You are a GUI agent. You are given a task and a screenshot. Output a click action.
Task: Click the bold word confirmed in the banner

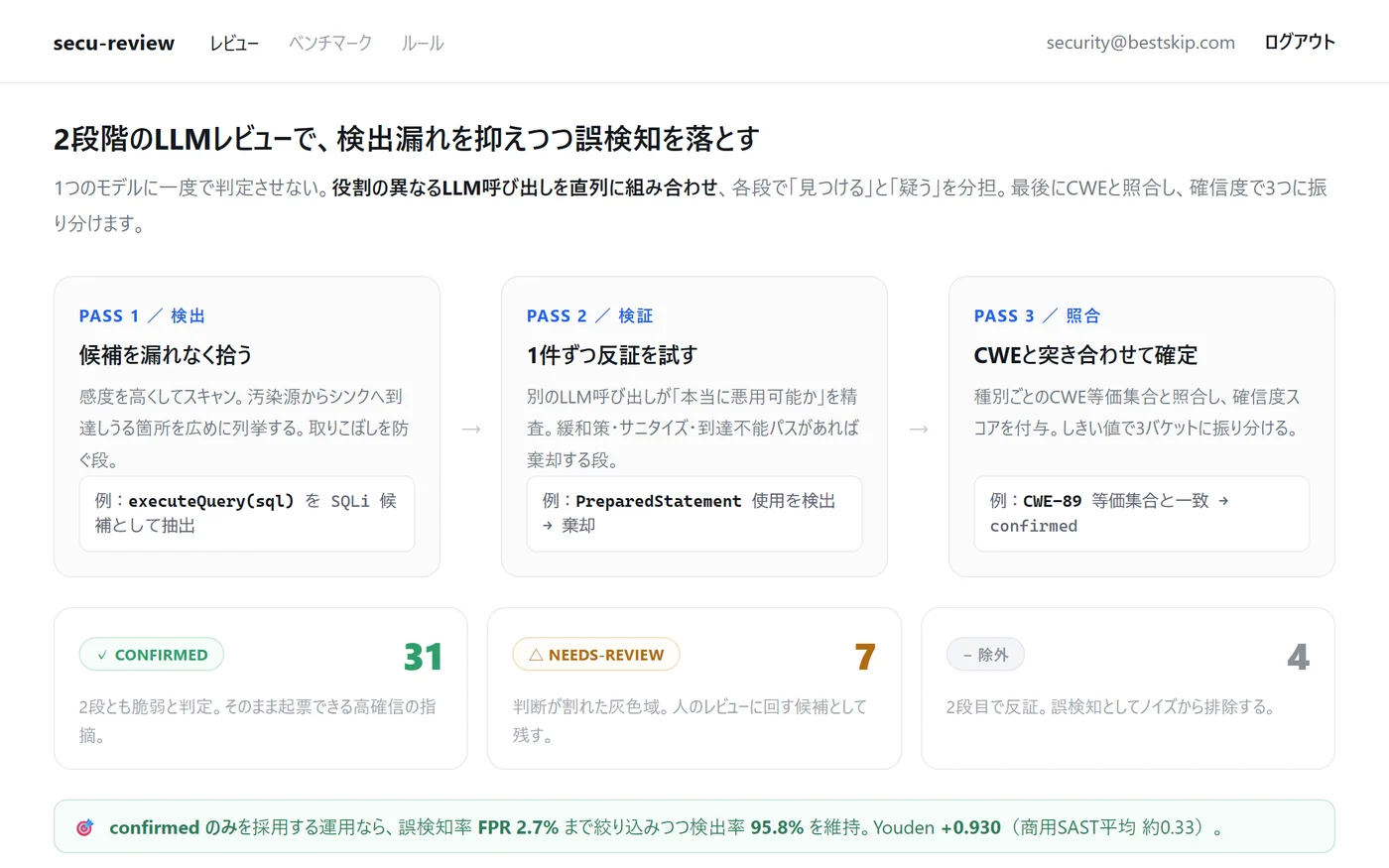click(154, 827)
